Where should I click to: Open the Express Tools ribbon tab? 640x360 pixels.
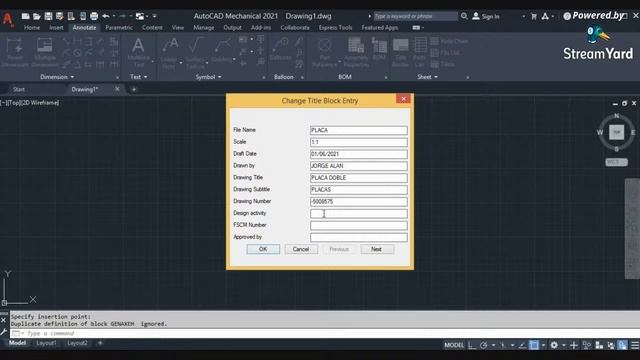click(x=336, y=28)
